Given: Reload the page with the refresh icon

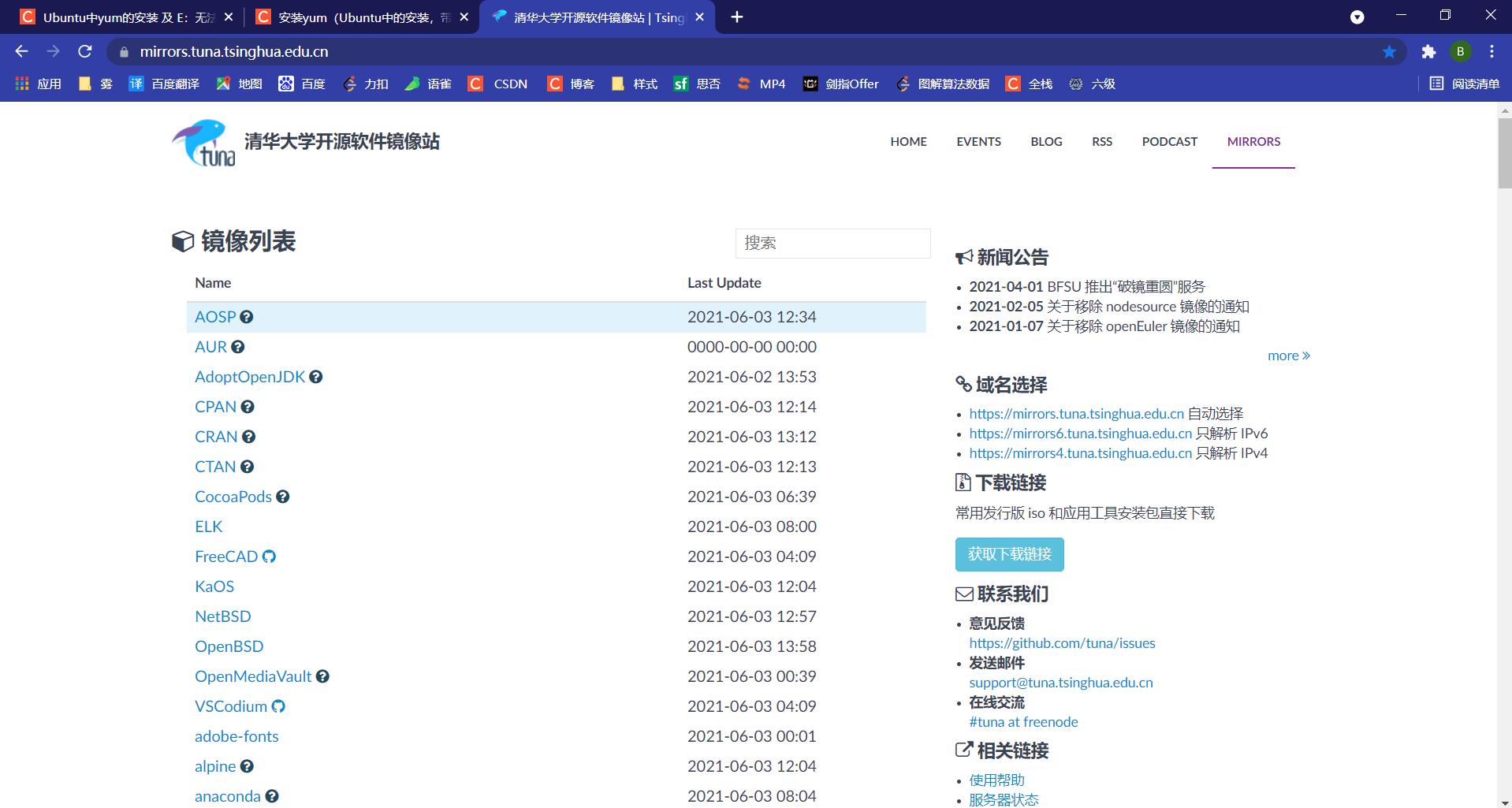Looking at the screenshot, I should point(85,51).
